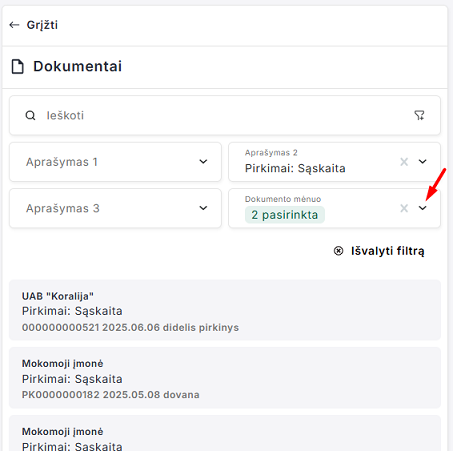Click the back arrow icon beside Grįžti

coord(14,25)
